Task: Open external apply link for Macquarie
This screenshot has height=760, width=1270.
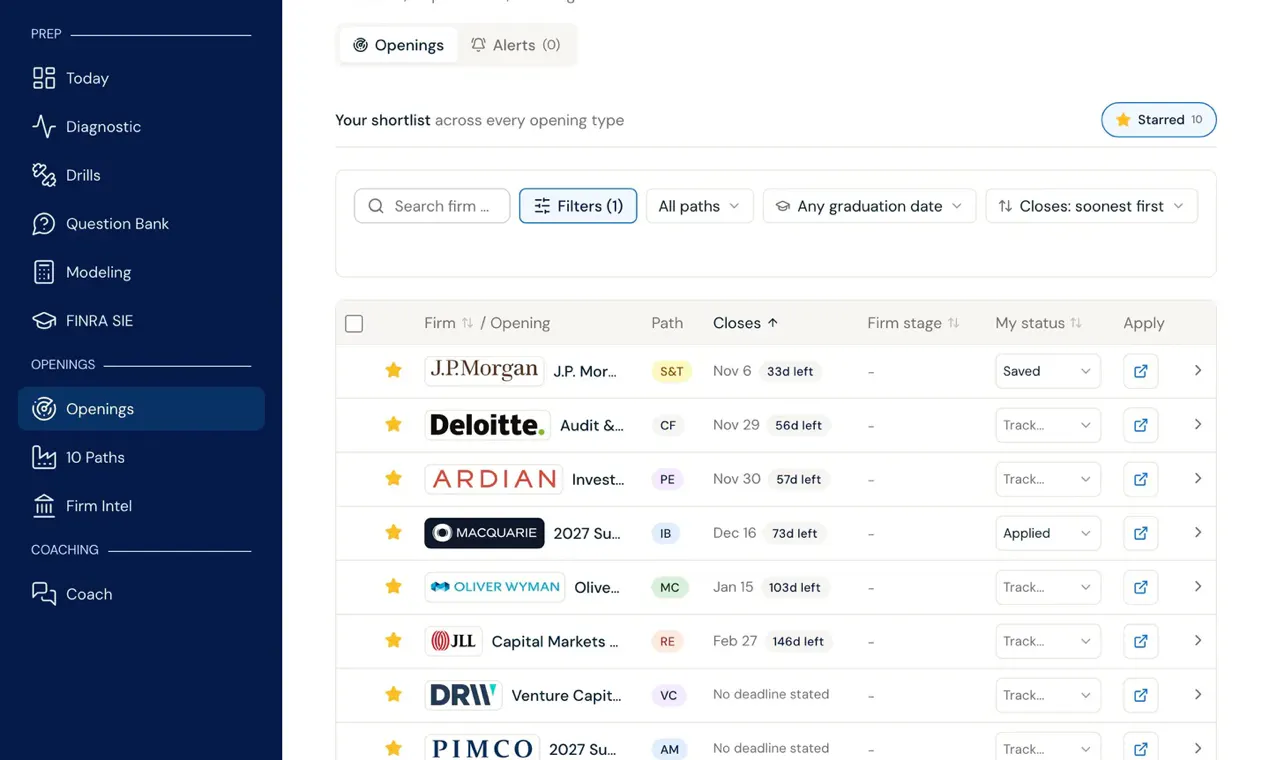Action: tap(1140, 533)
